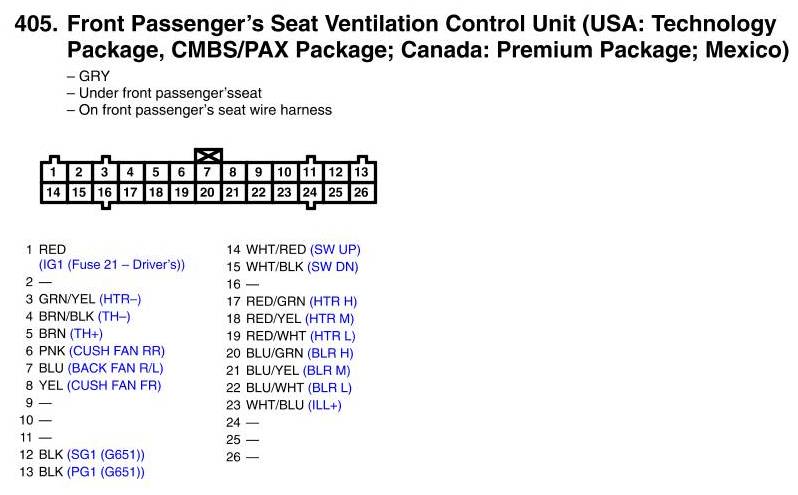Open the BLR L link
The height and width of the screenshot is (495, 798).
(x=332, y=387)
